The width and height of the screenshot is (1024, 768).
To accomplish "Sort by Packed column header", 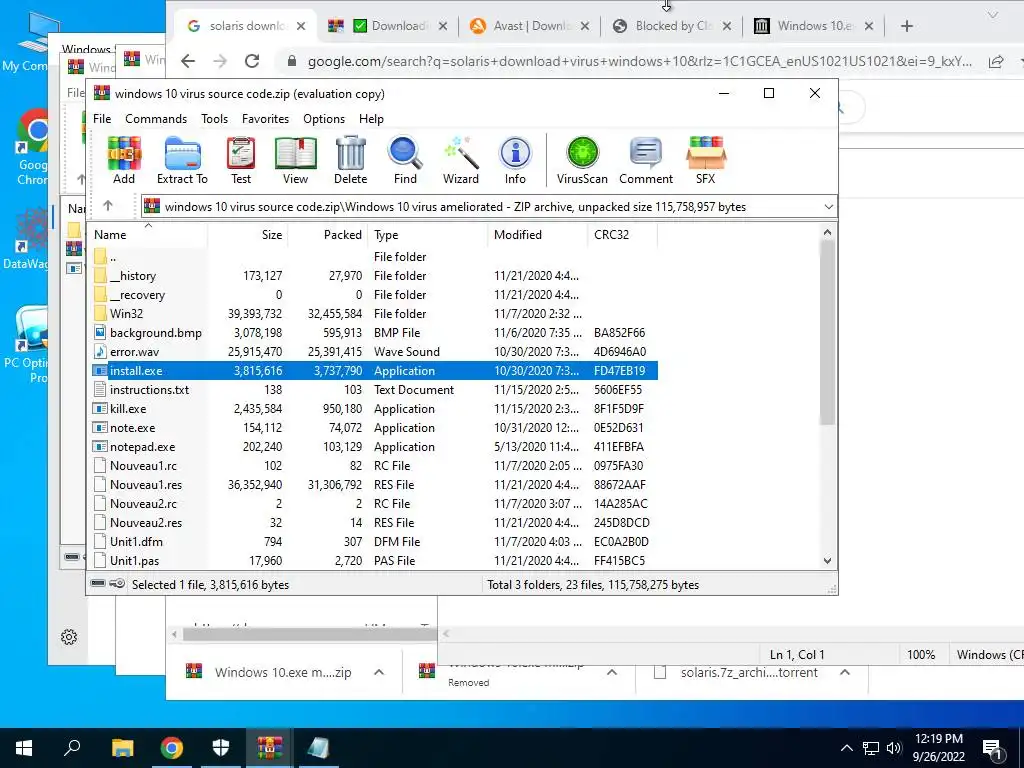I will tap(328, 234).
